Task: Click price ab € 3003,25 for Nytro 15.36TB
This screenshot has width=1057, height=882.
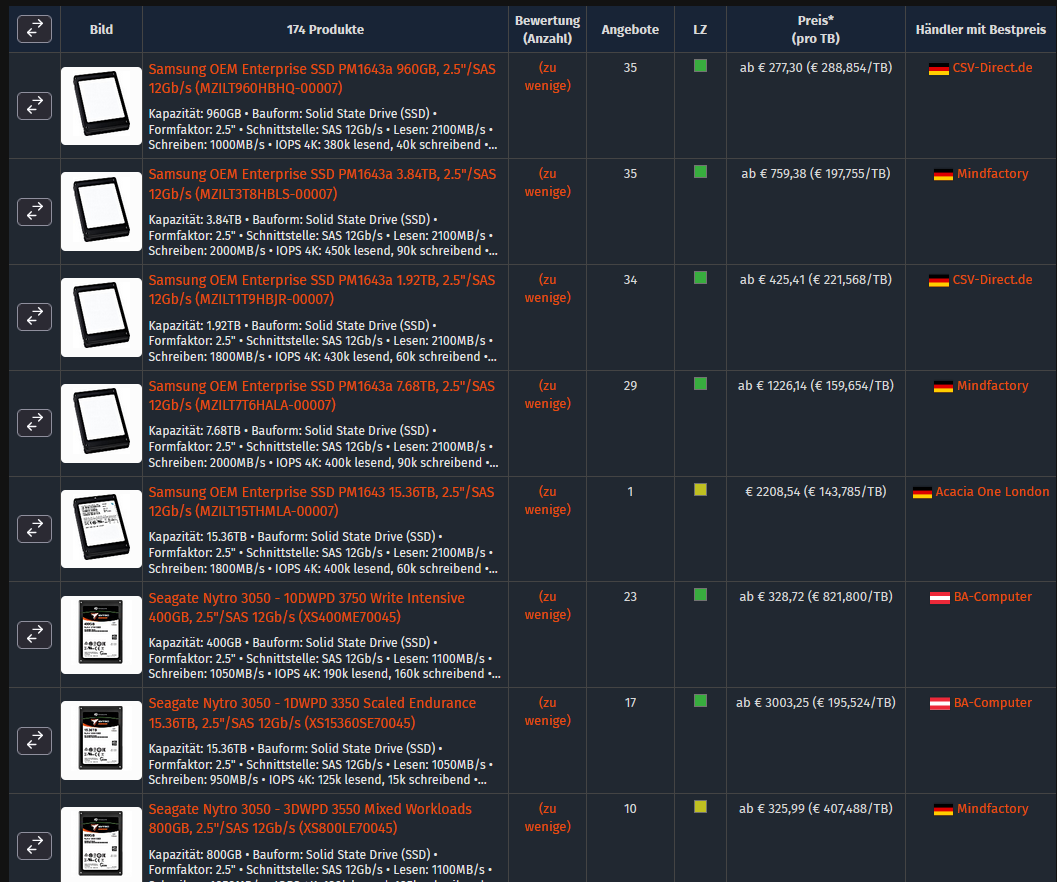Action: pos(816,702)
